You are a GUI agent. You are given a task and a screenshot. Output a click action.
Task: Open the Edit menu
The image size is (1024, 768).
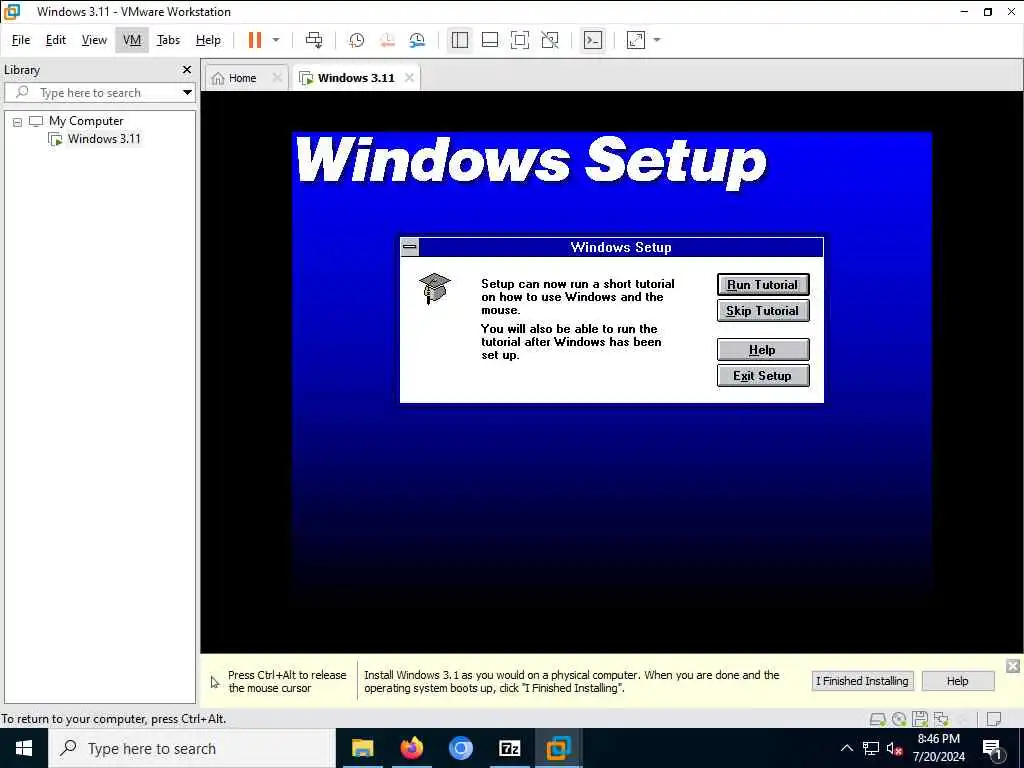[x=56, y=40]
